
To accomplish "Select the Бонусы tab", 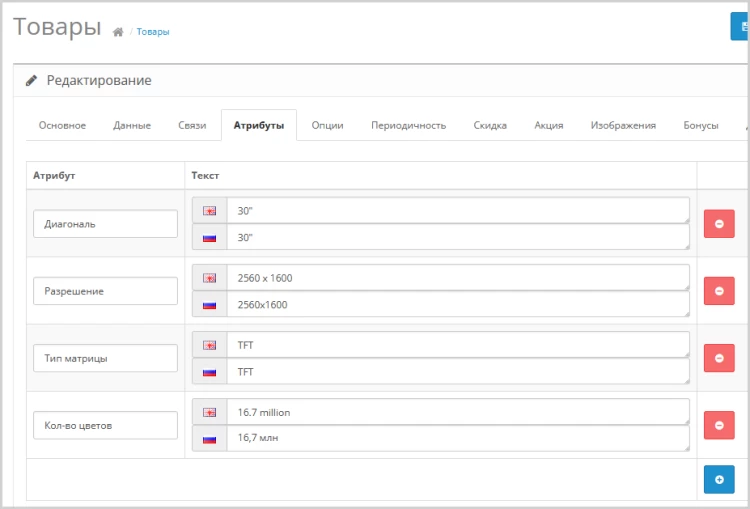I will point(701,125).
